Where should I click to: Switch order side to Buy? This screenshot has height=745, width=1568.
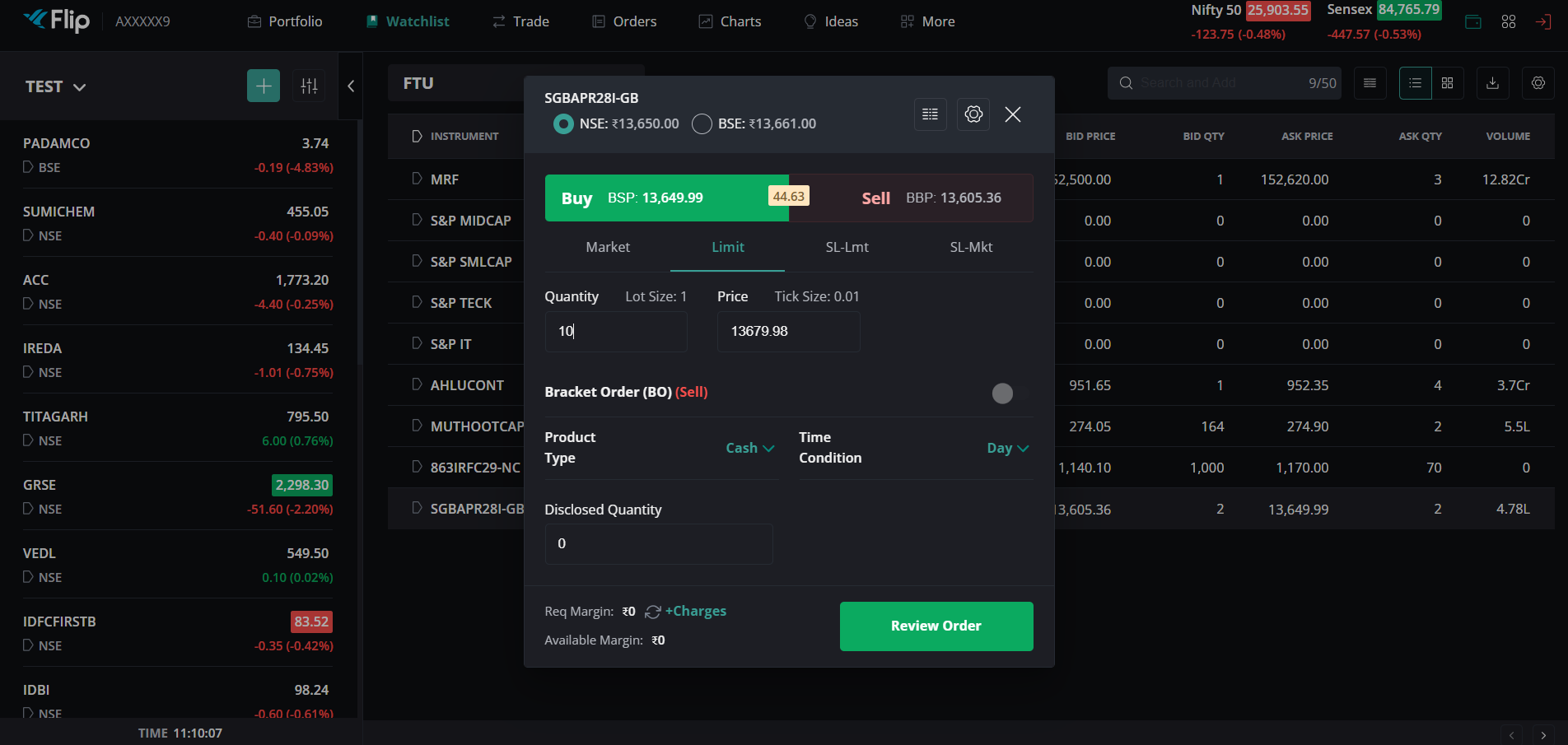coord(667,198)
